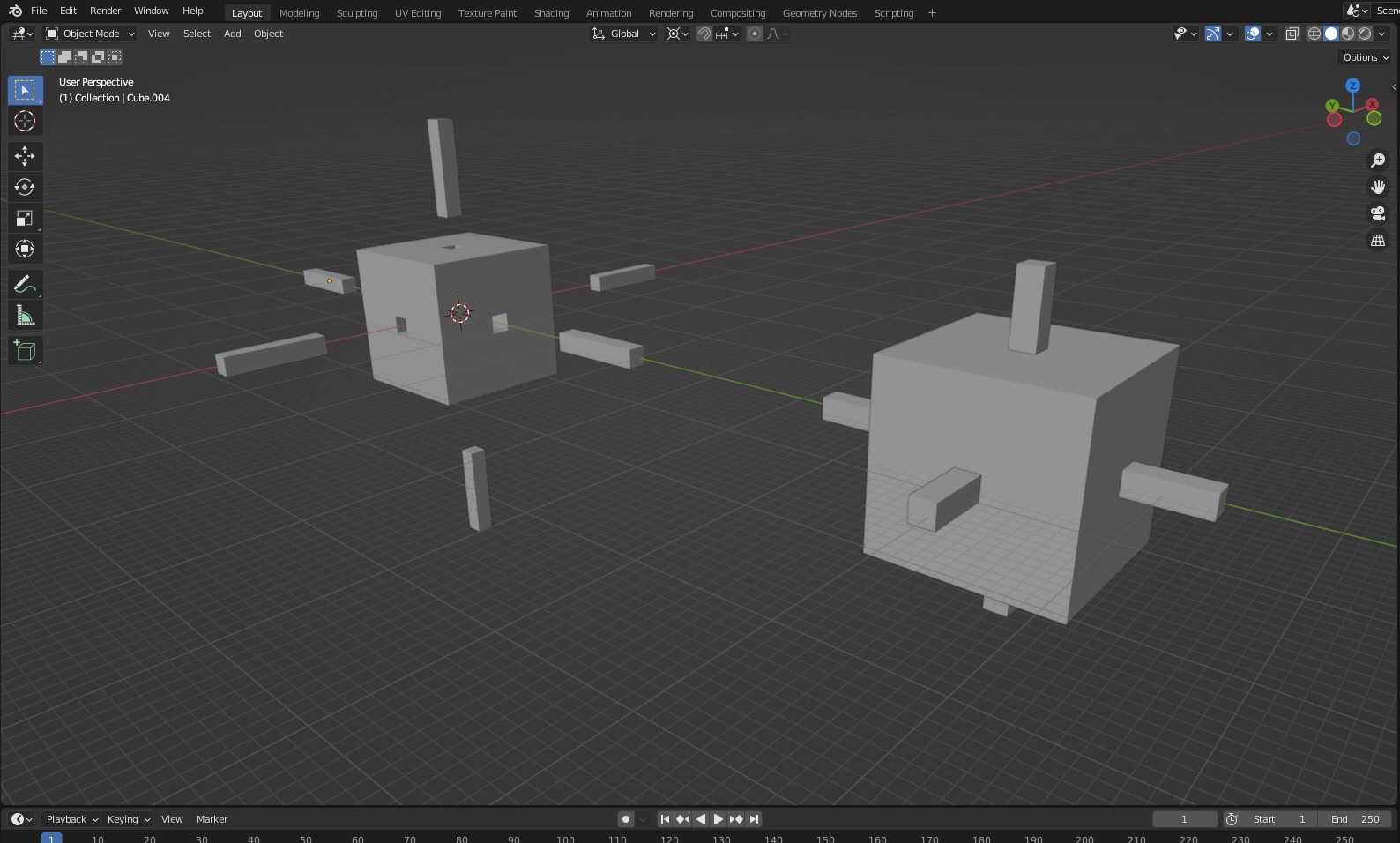Expand the Options dropdown
Screen dimensions: 1400x843
click(1365, 57)
